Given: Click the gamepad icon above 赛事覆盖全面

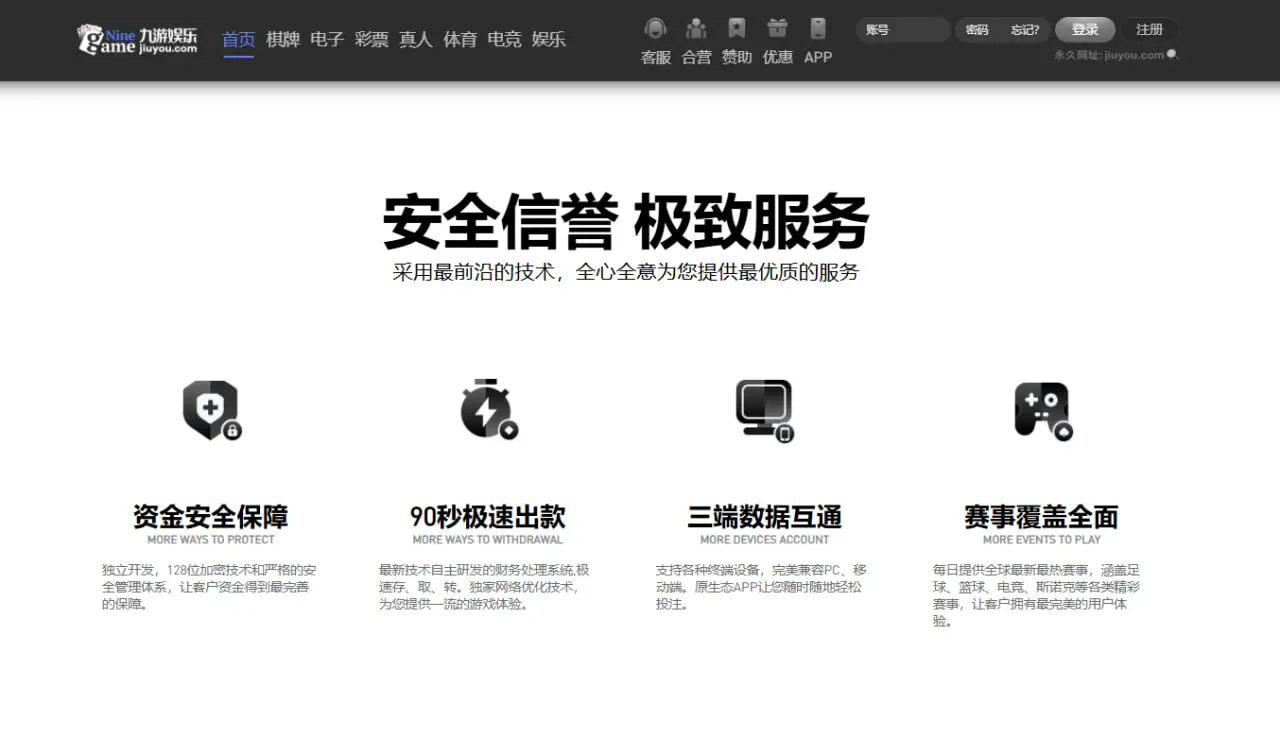Looking at the screenshot, I should click(x=1041, y=410).
